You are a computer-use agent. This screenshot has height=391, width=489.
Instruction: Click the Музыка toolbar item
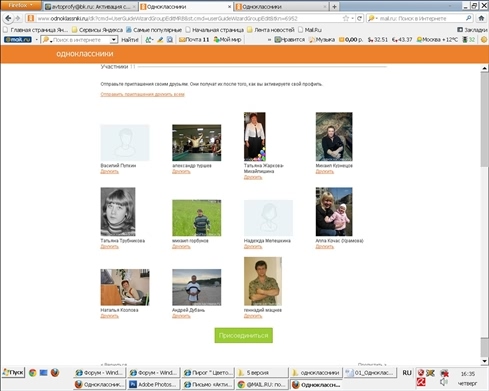322,40
